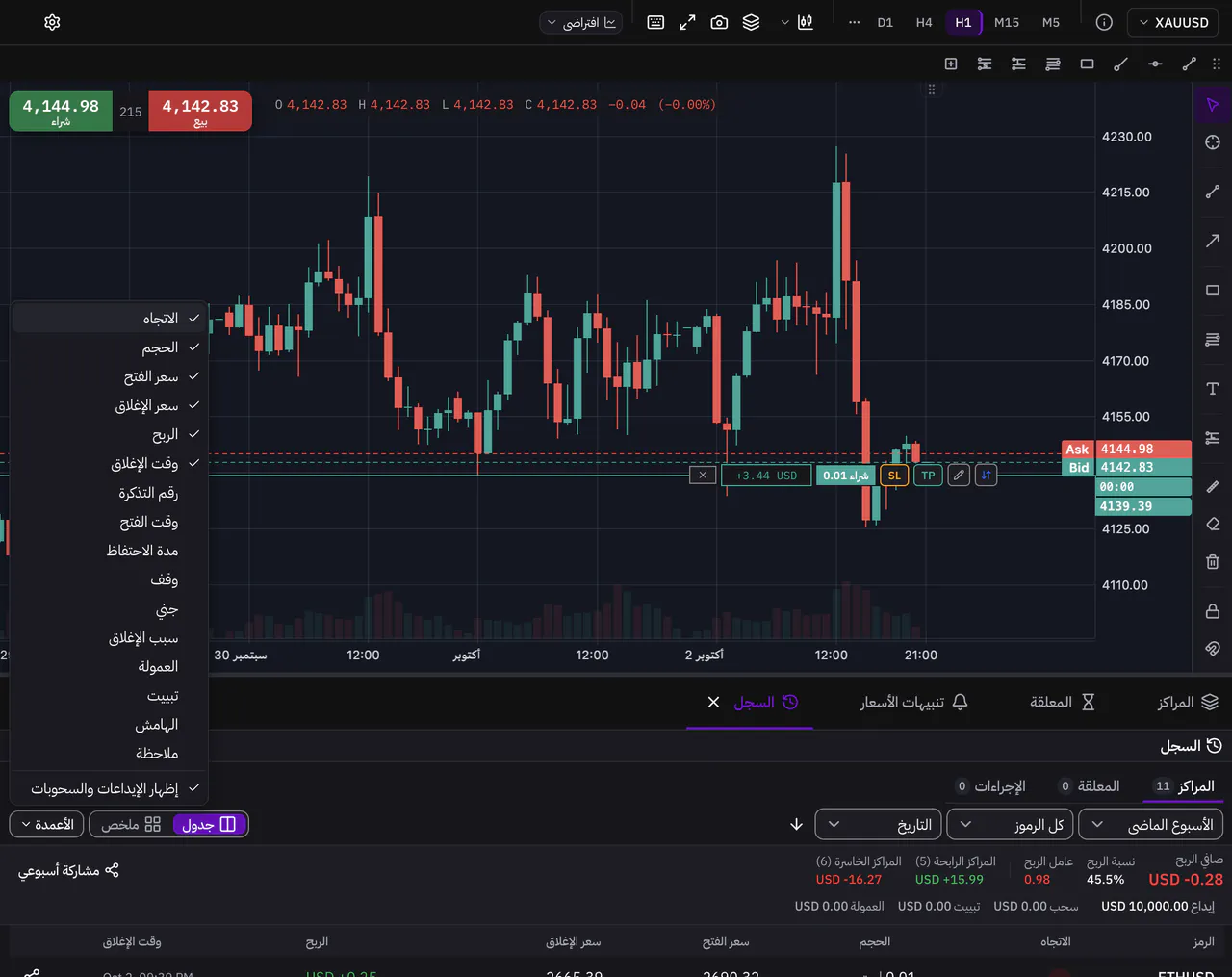Screen dimensions: 1232x977
Task: Click the share icon next to مشاركة أسبوعي
Action: tap(112, 870)
